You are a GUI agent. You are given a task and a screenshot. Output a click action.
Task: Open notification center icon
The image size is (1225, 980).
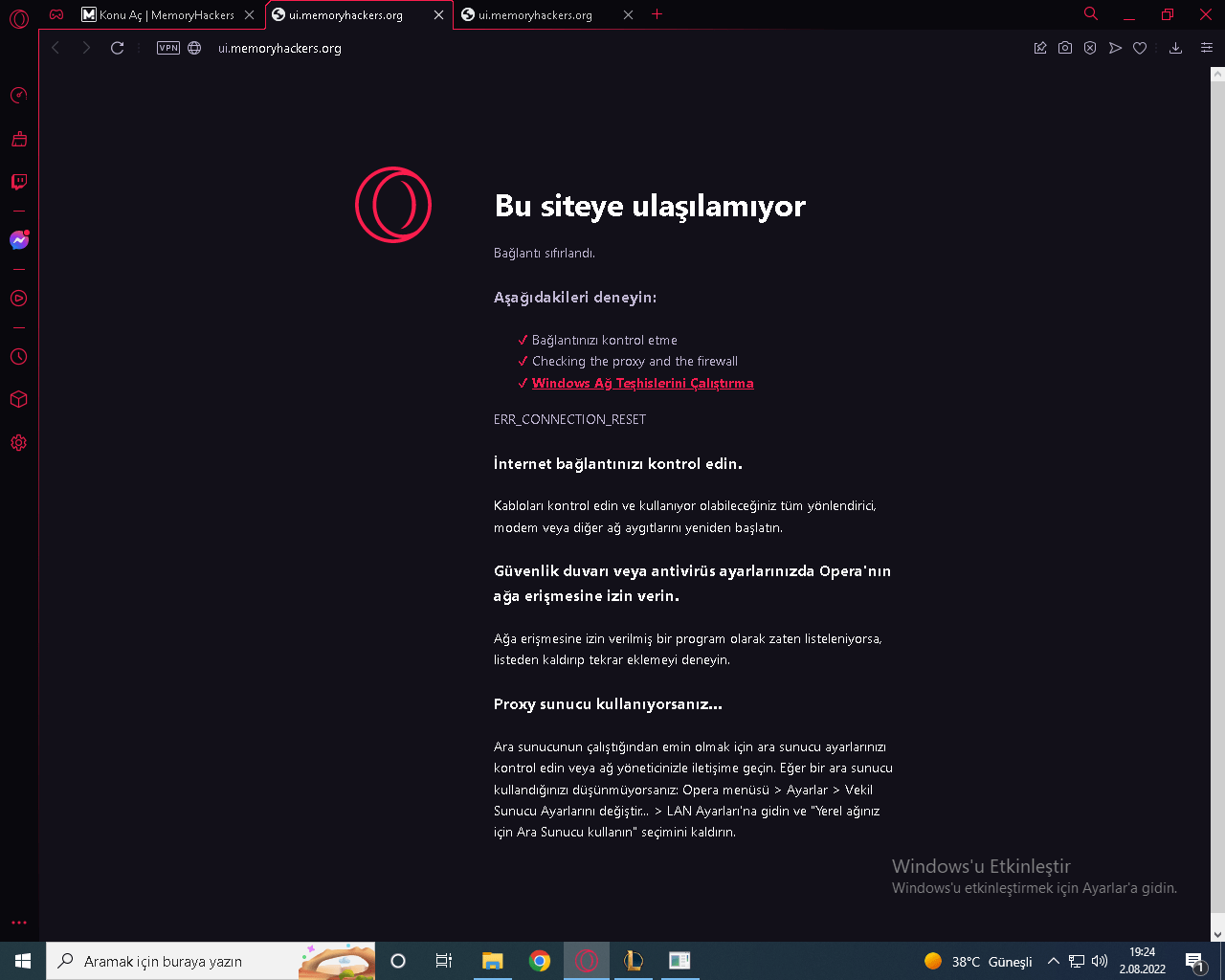(x=1195, y=961)
